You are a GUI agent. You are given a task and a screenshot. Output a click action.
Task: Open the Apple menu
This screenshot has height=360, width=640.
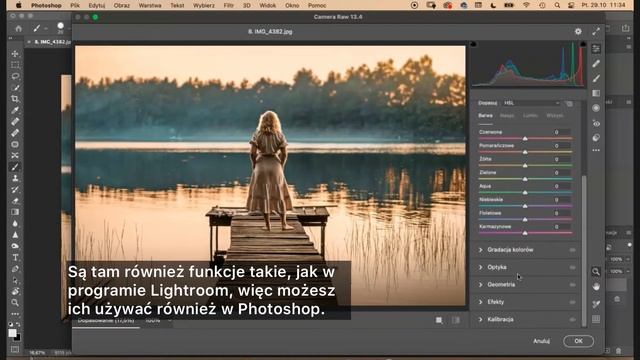(x=19, y=5)
